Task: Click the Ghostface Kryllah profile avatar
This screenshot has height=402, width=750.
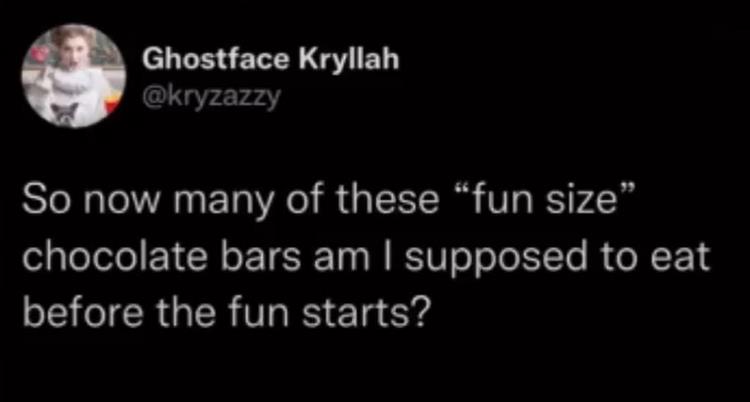Action: [76, 78]
